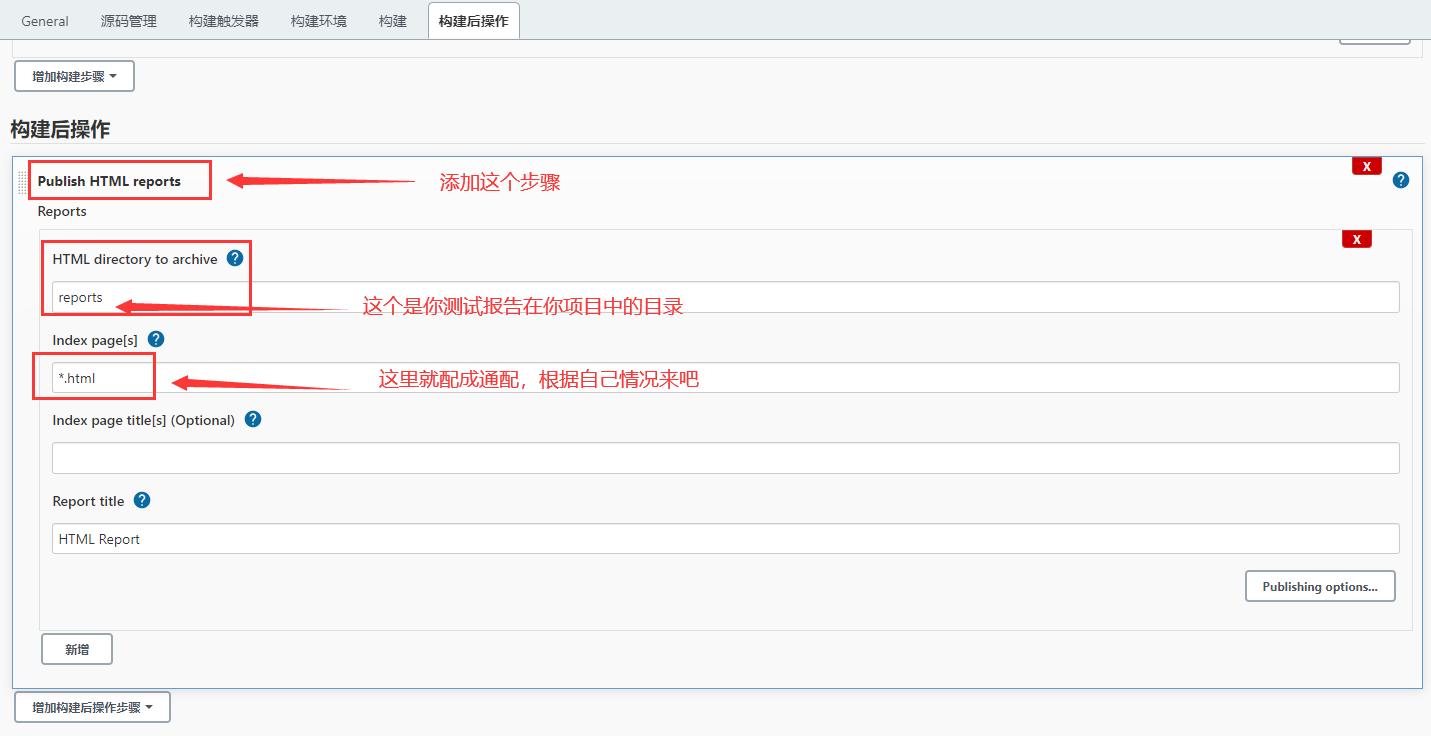Show help for Report title

(142, 500)
